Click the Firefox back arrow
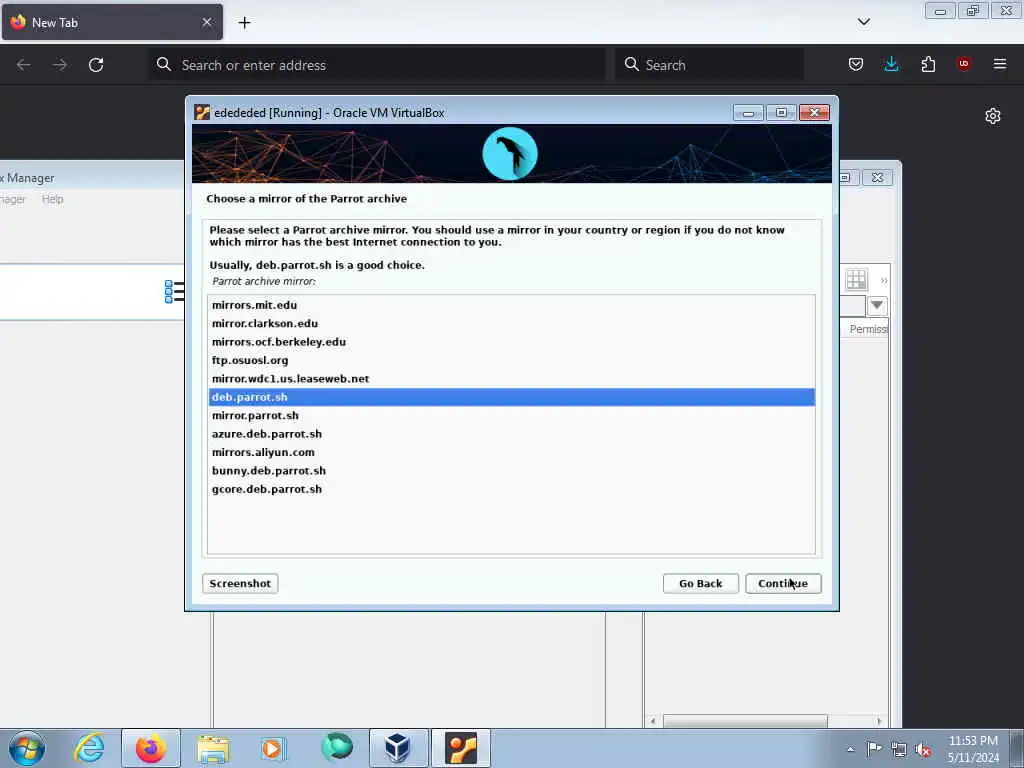This screenshot has height=768, width=1024. coord(24,65)
